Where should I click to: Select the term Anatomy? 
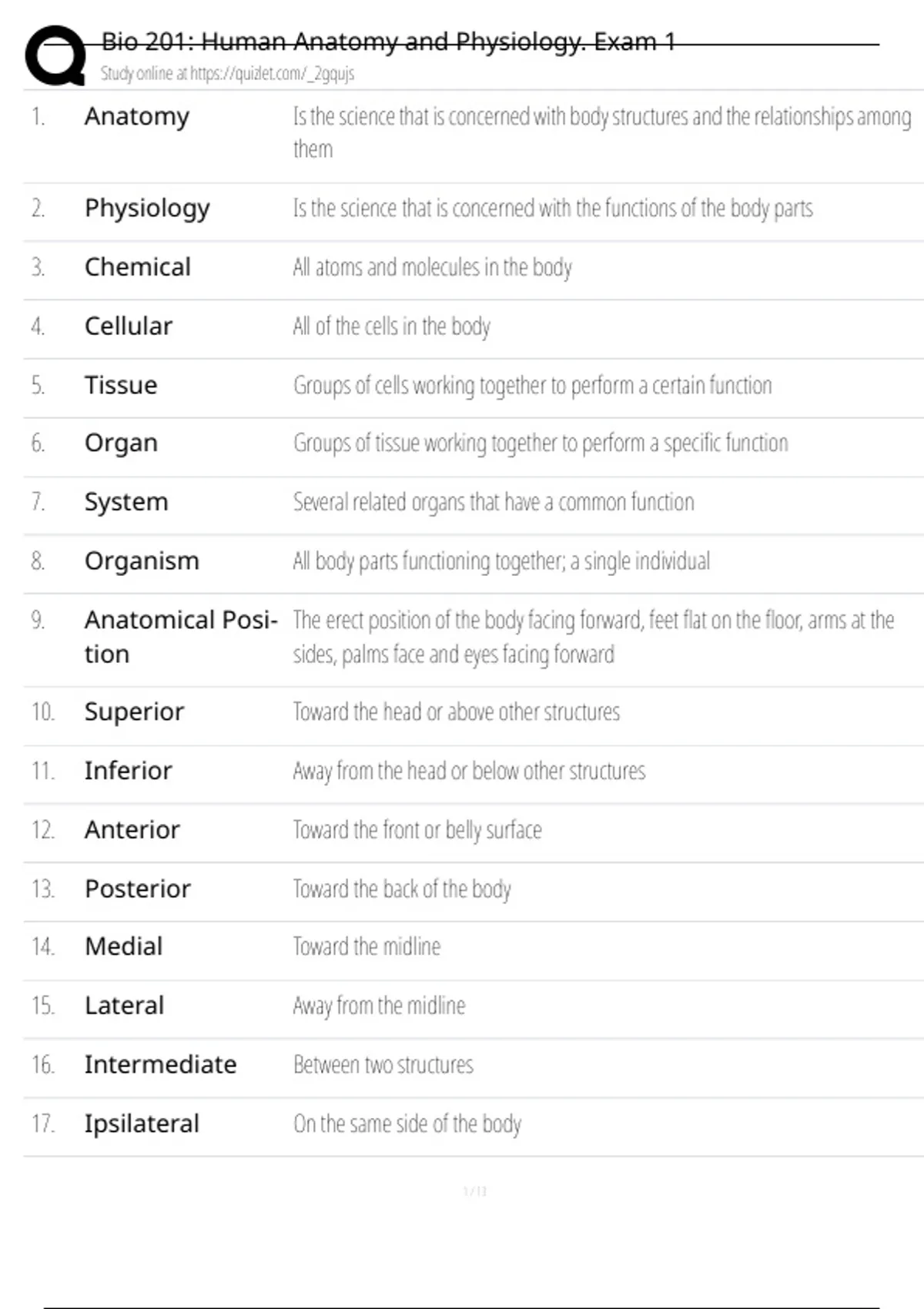point(137,117)
